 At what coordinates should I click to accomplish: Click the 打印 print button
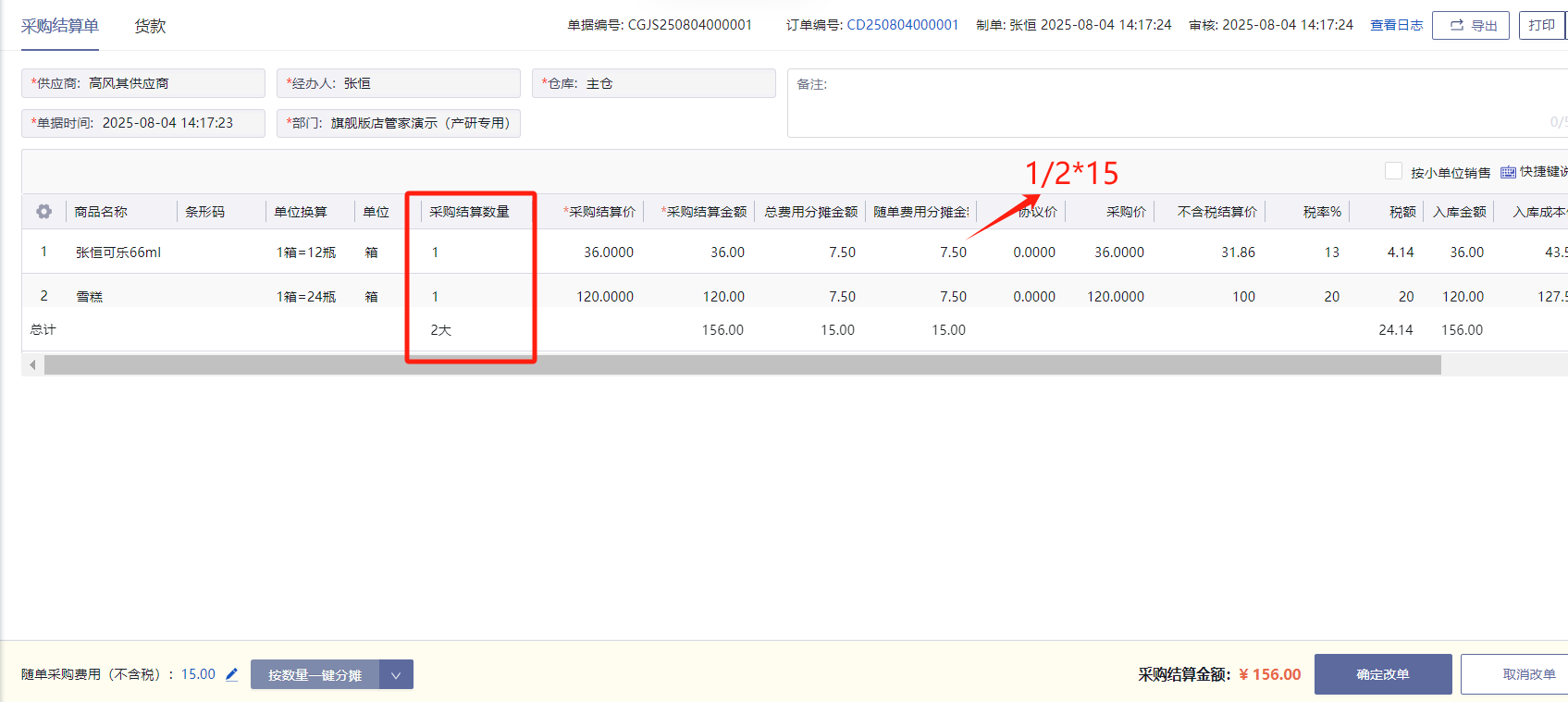point(1540,25)
